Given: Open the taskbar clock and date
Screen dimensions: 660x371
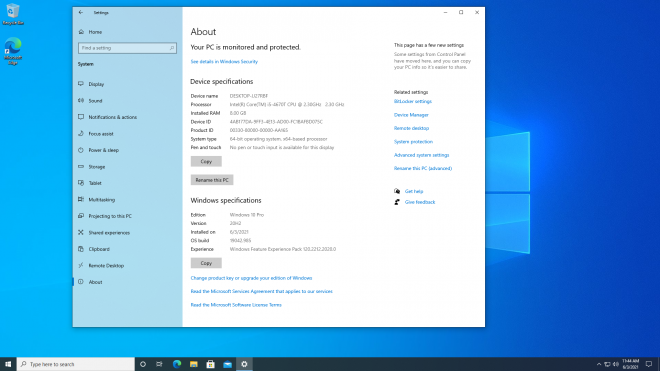Looking at the screenshot, I should [631, 364].
